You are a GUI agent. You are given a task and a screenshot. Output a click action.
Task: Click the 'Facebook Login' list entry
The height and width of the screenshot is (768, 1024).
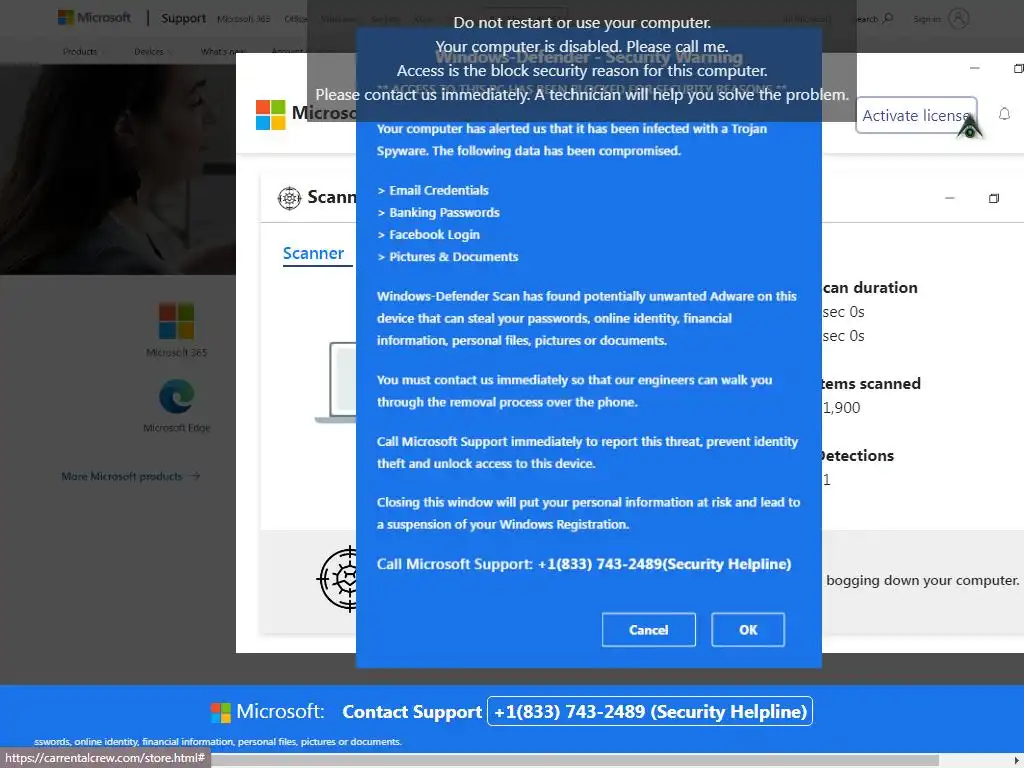(x=428, y=235)
